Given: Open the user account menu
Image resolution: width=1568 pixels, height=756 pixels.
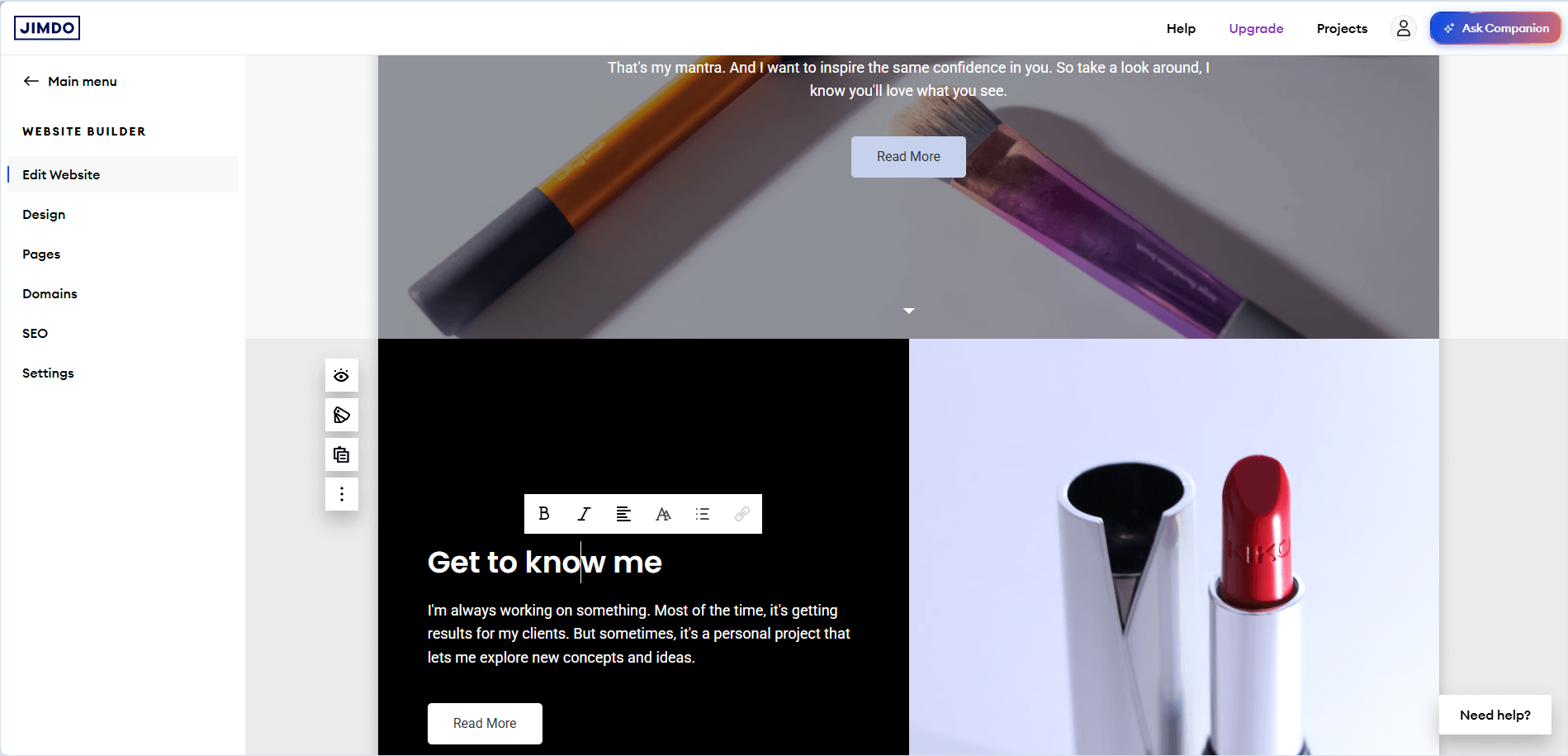Looking at the screenshot, I should [1404, 28].
